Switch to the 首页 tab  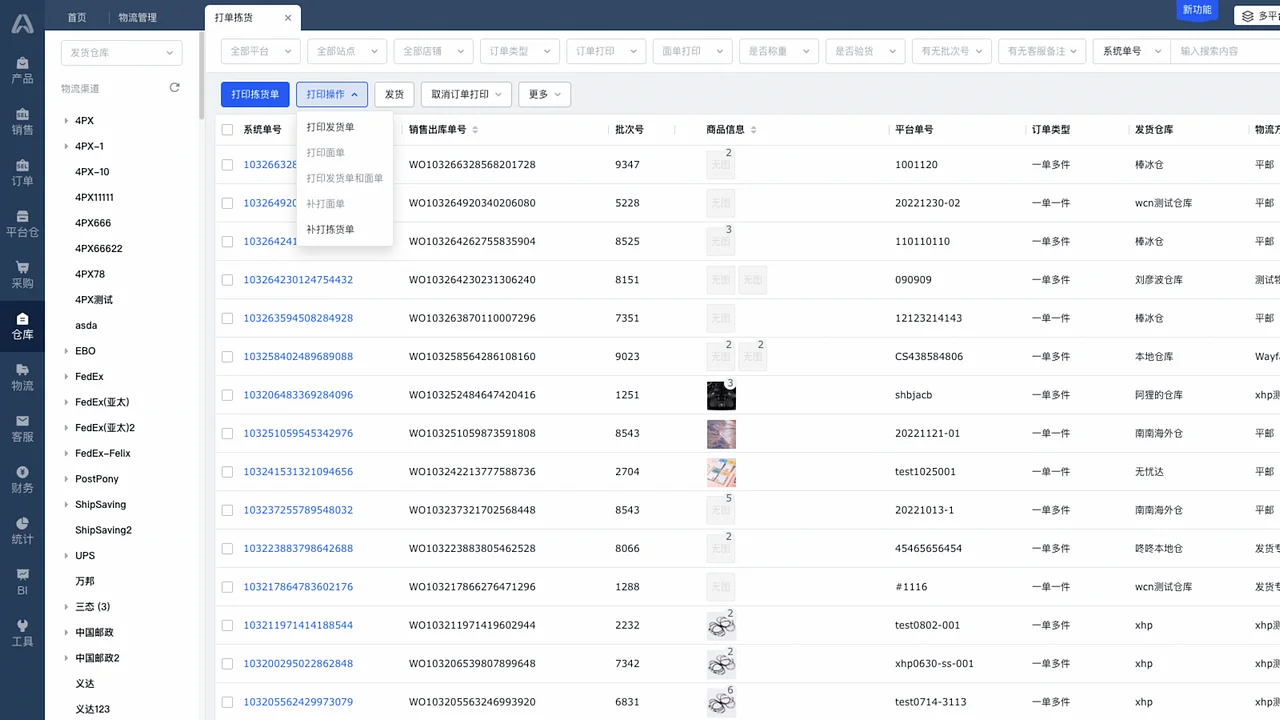pos(77,17)
